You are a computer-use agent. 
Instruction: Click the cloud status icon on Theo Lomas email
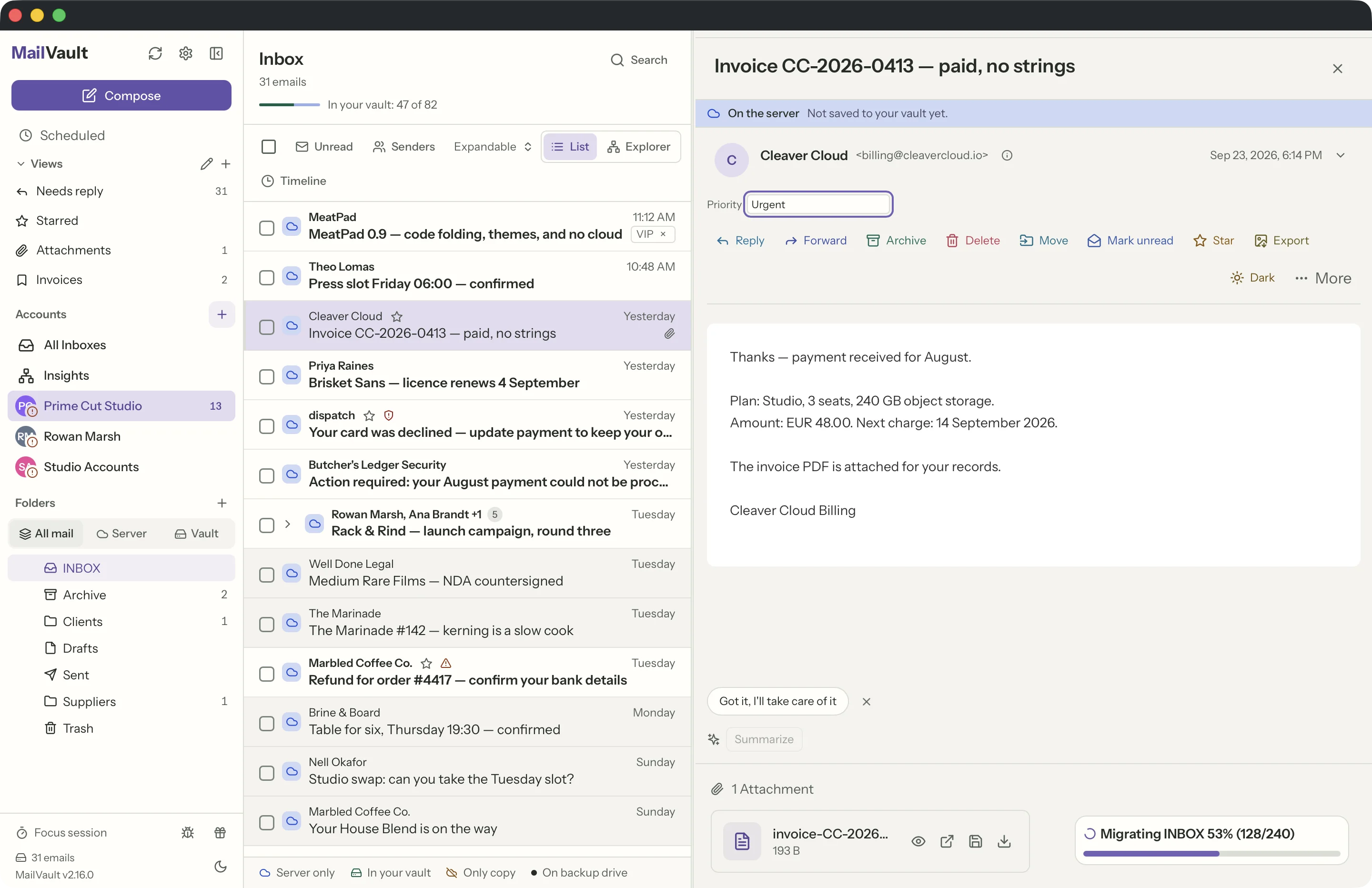[x=293, y=276]
